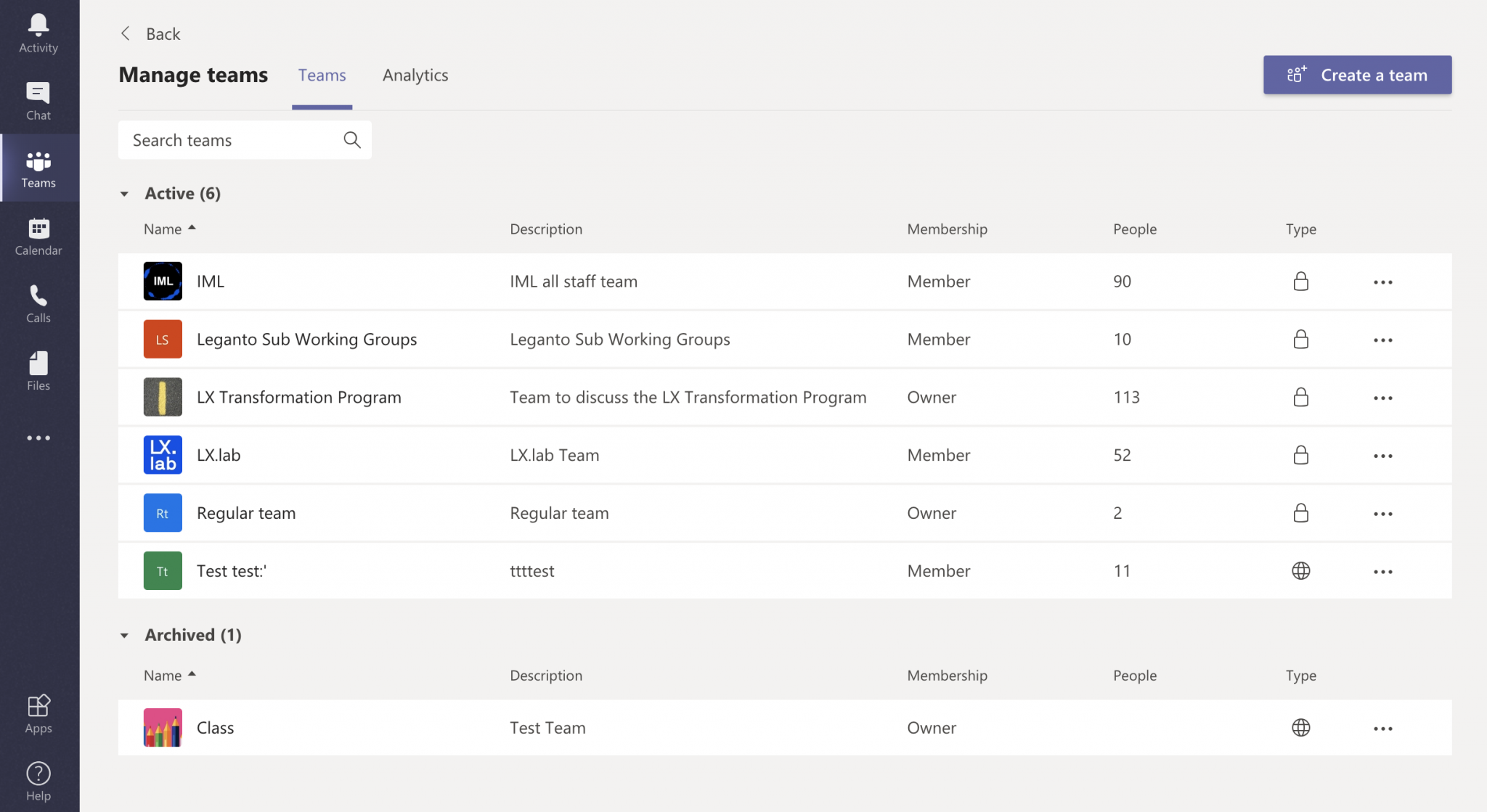Collapse the Archived (1) section
Viewport: 1487px width, 812px height.
(124, 636)
